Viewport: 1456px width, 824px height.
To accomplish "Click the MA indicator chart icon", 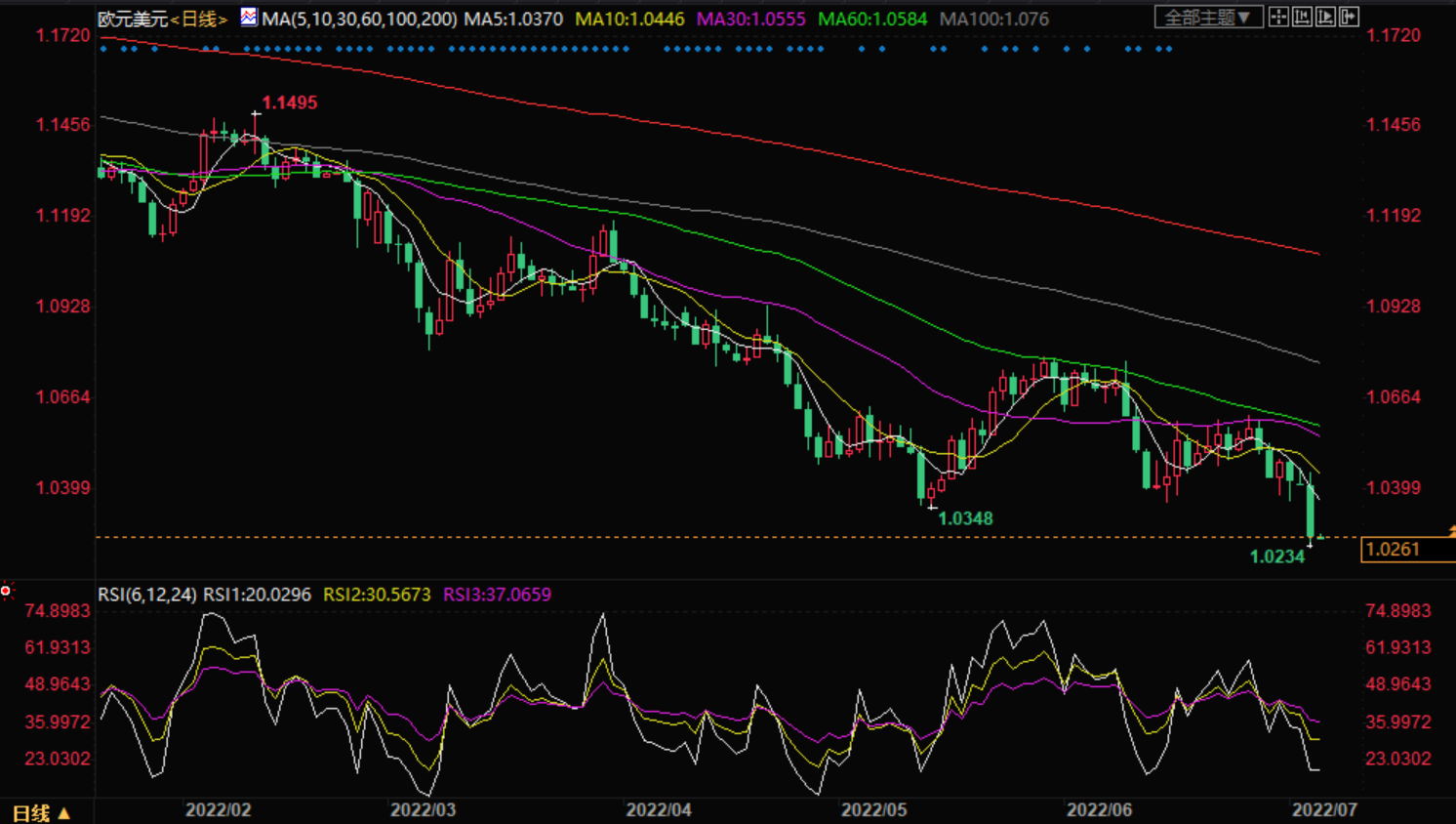I will pyautogui.click(x=249, y=17).
